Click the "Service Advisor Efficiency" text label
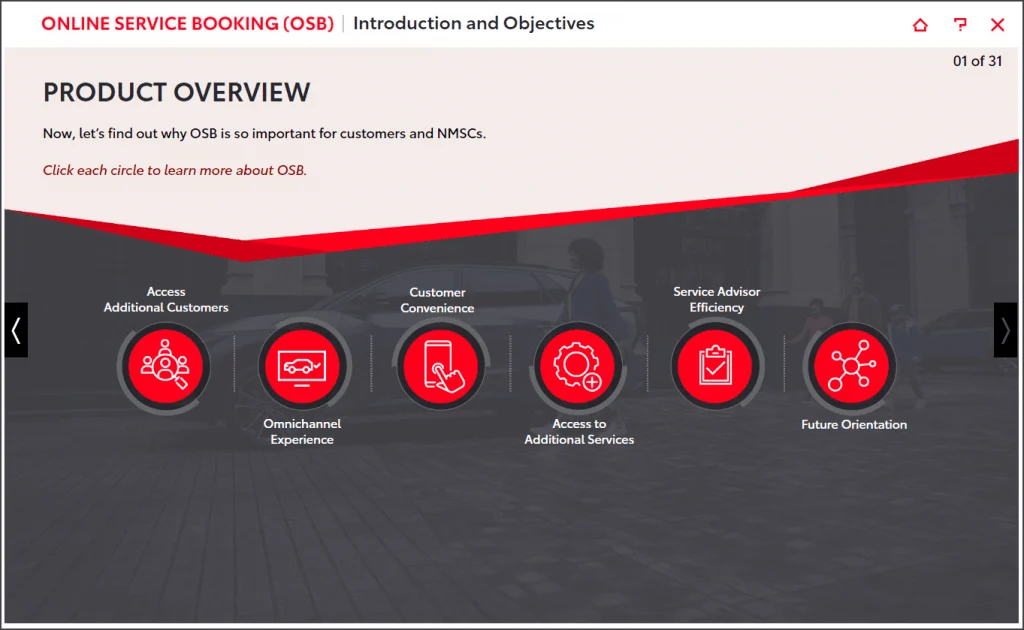The height and width of the screenshot is (630, 1024). 716,300
